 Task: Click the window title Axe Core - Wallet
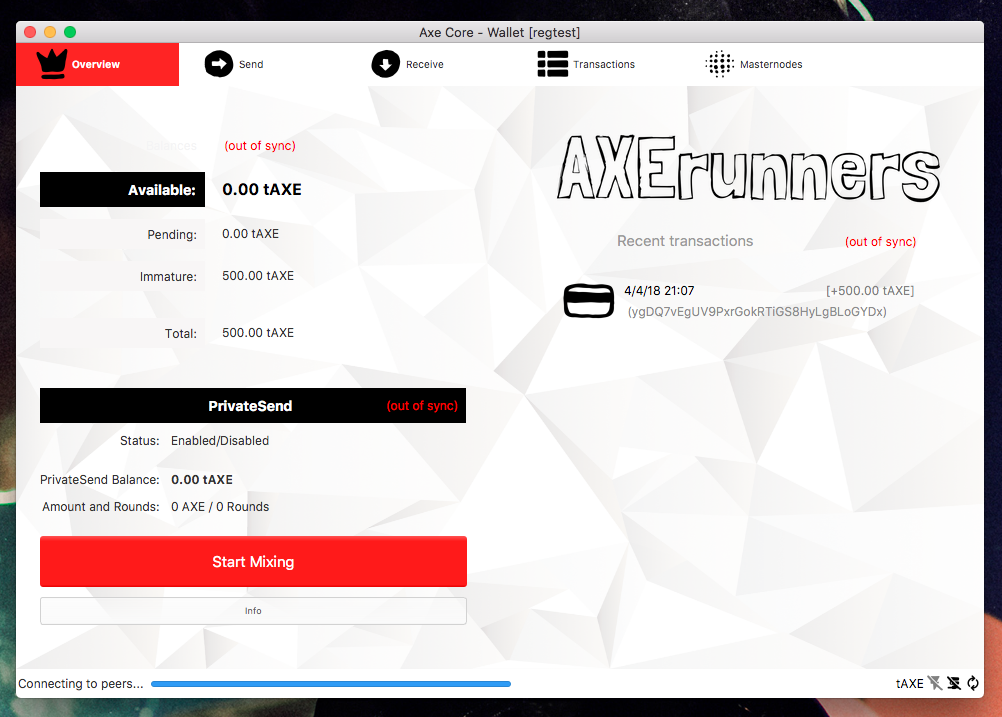click(500, 33)
